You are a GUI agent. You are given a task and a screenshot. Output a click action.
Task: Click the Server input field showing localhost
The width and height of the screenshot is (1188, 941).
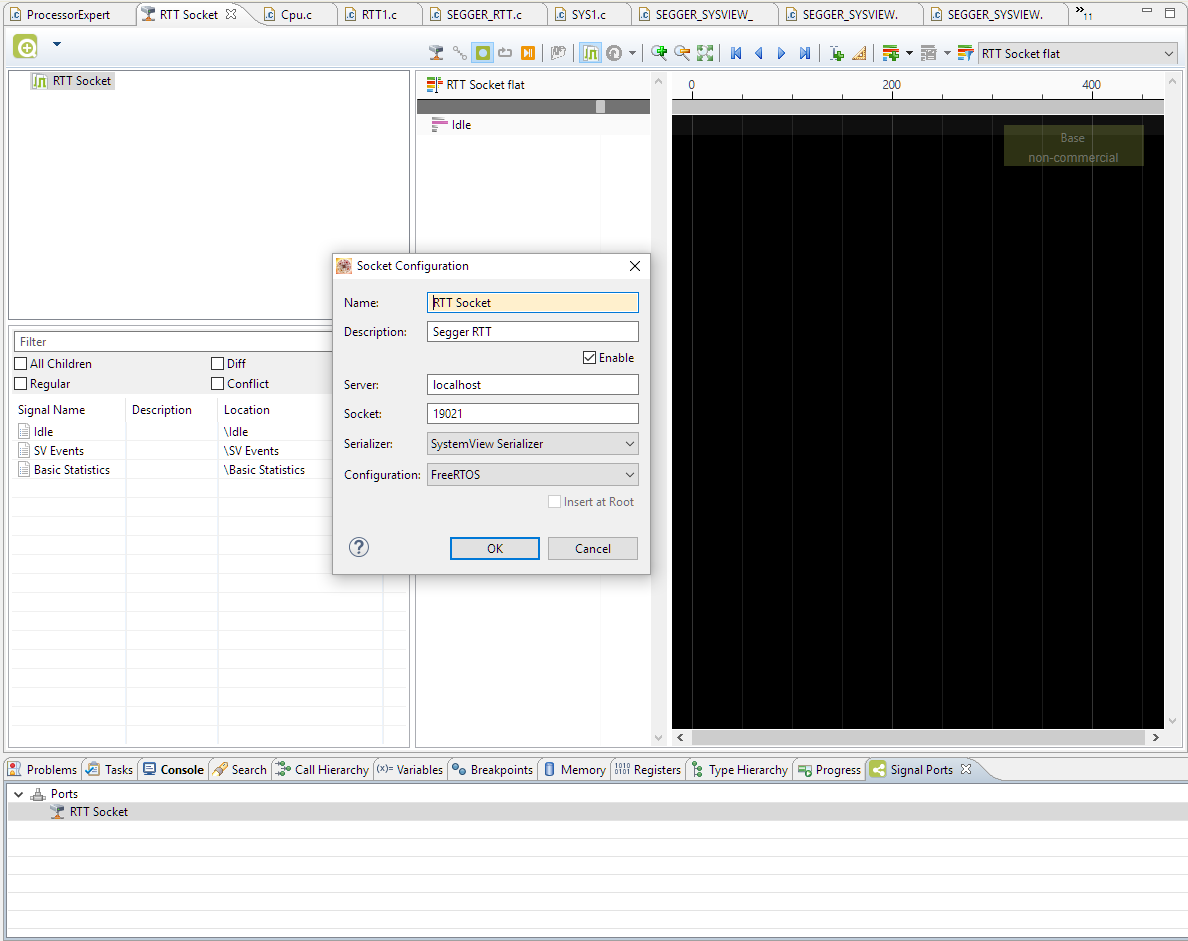[x=532, y=384]
